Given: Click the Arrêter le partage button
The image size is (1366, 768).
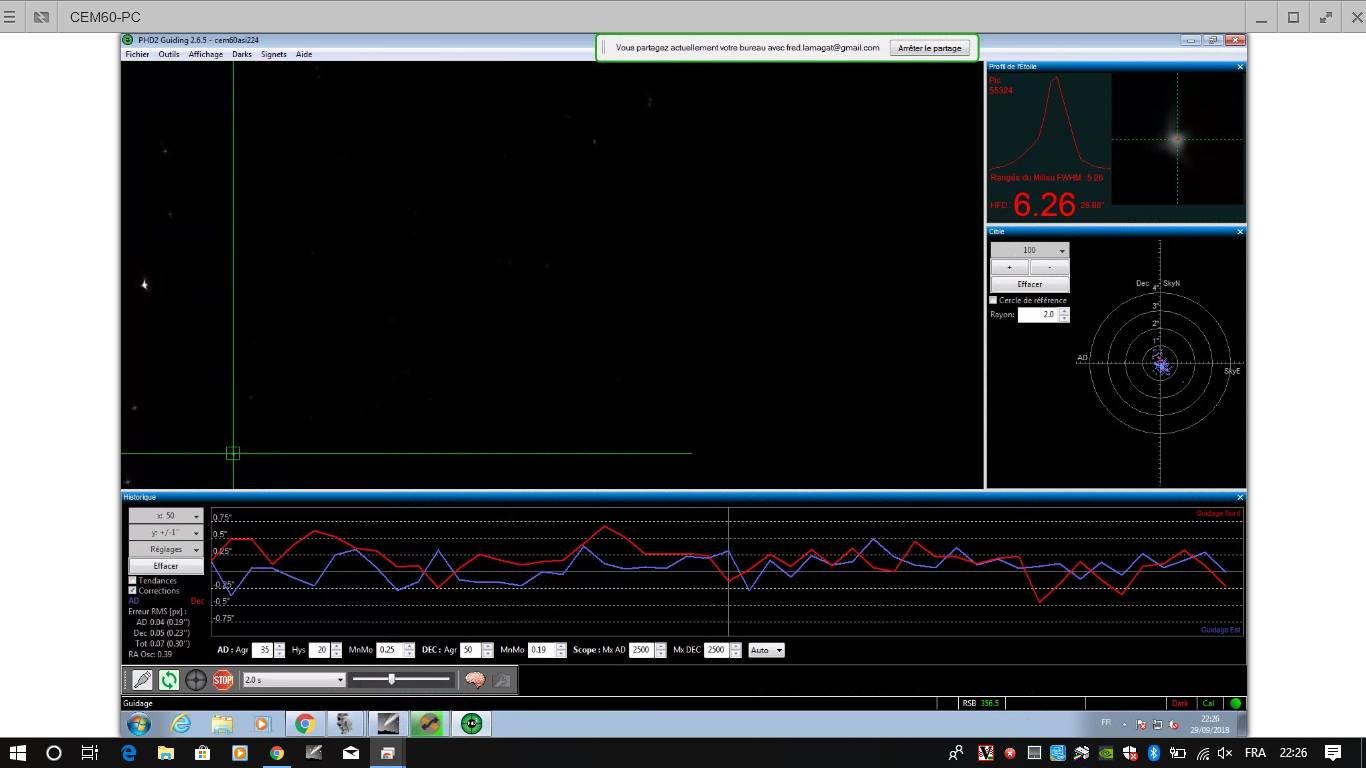Looking at the screenshot, I should [930, 48].
